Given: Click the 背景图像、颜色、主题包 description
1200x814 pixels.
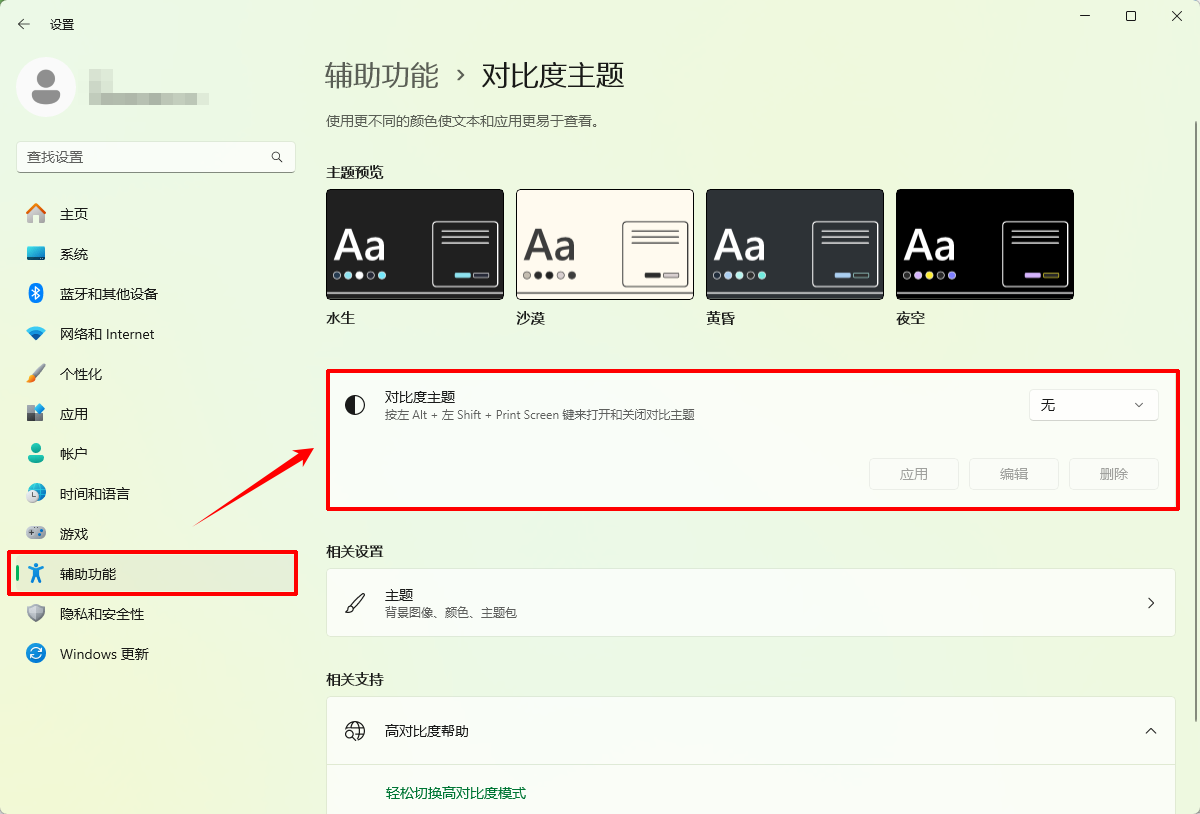Looking at the screenshot, I should pyautogui.click(x=451, y=612).
